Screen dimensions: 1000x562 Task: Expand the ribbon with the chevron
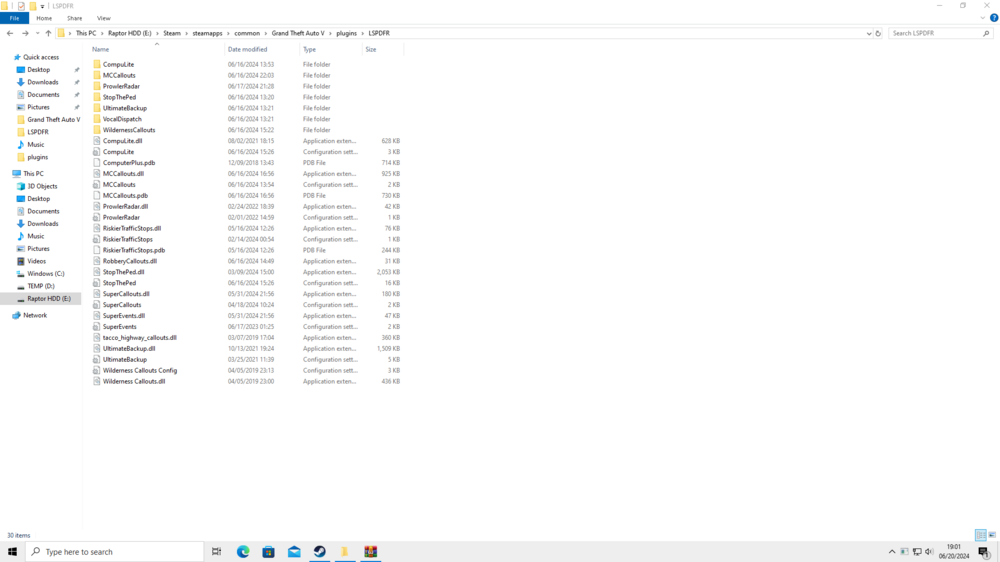click(983, 18)
